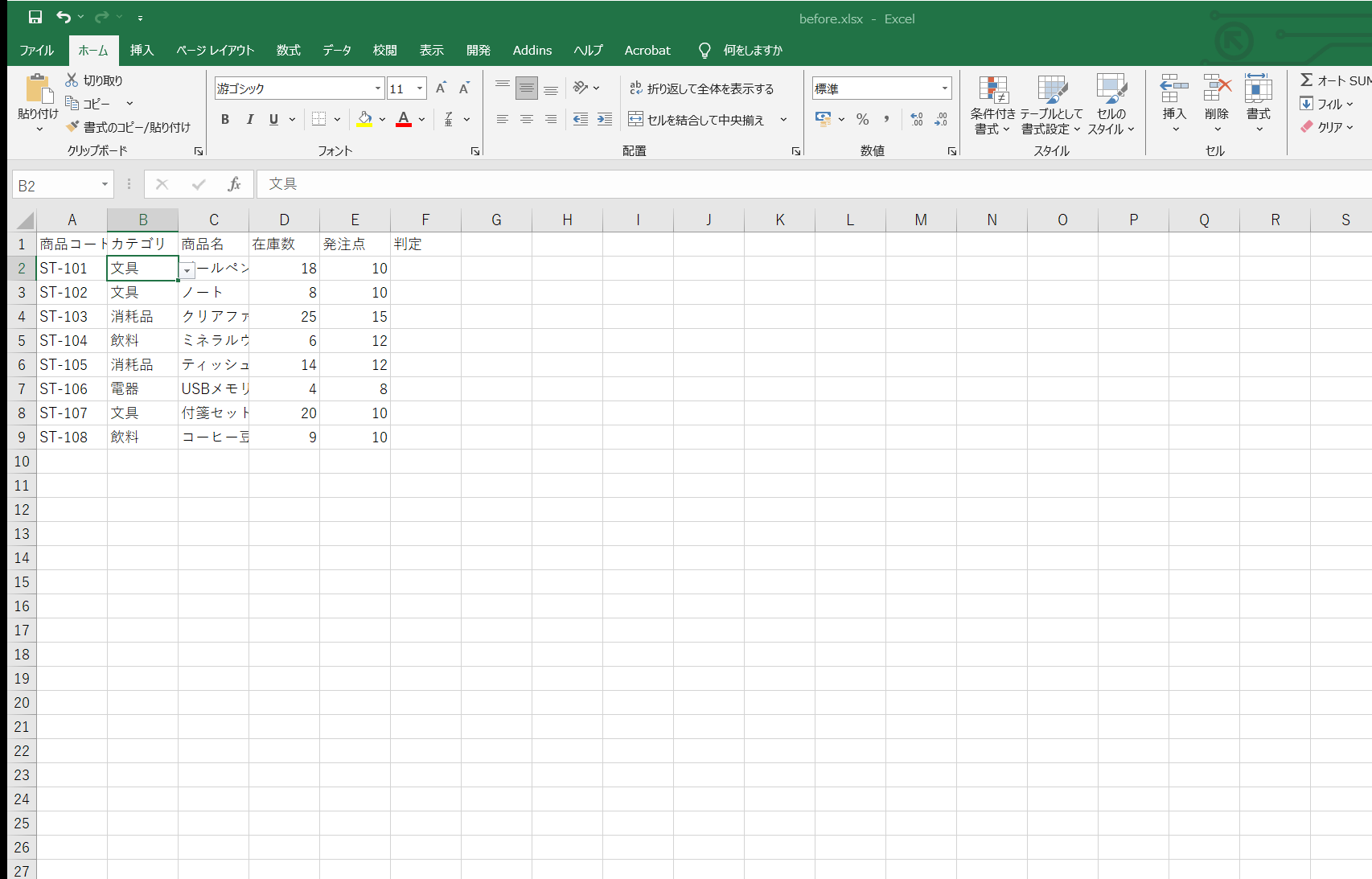This screenshot has height=879, width=1372.
Task: Click the insert function fx icon
Action: (x=234, y=184)
